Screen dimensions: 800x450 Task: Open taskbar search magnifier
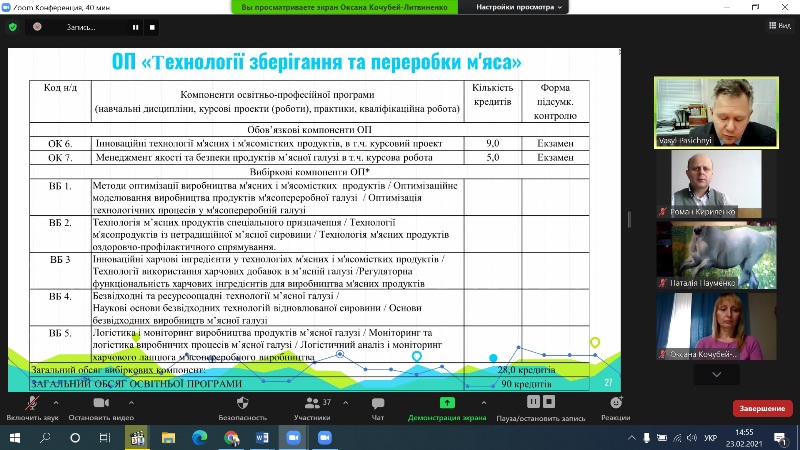pos(45,438)
